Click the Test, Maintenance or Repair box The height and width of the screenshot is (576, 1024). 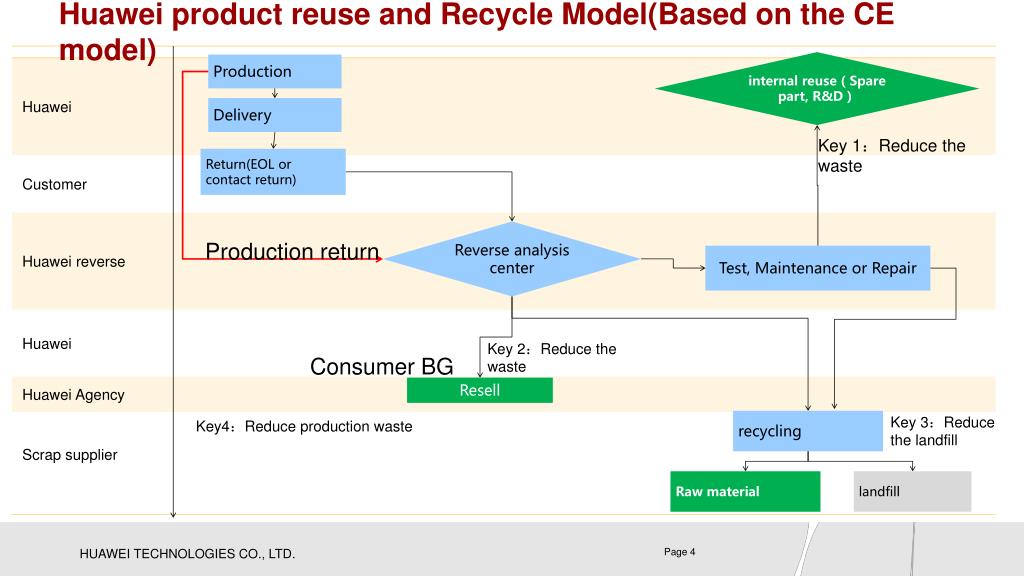point(818,268)
